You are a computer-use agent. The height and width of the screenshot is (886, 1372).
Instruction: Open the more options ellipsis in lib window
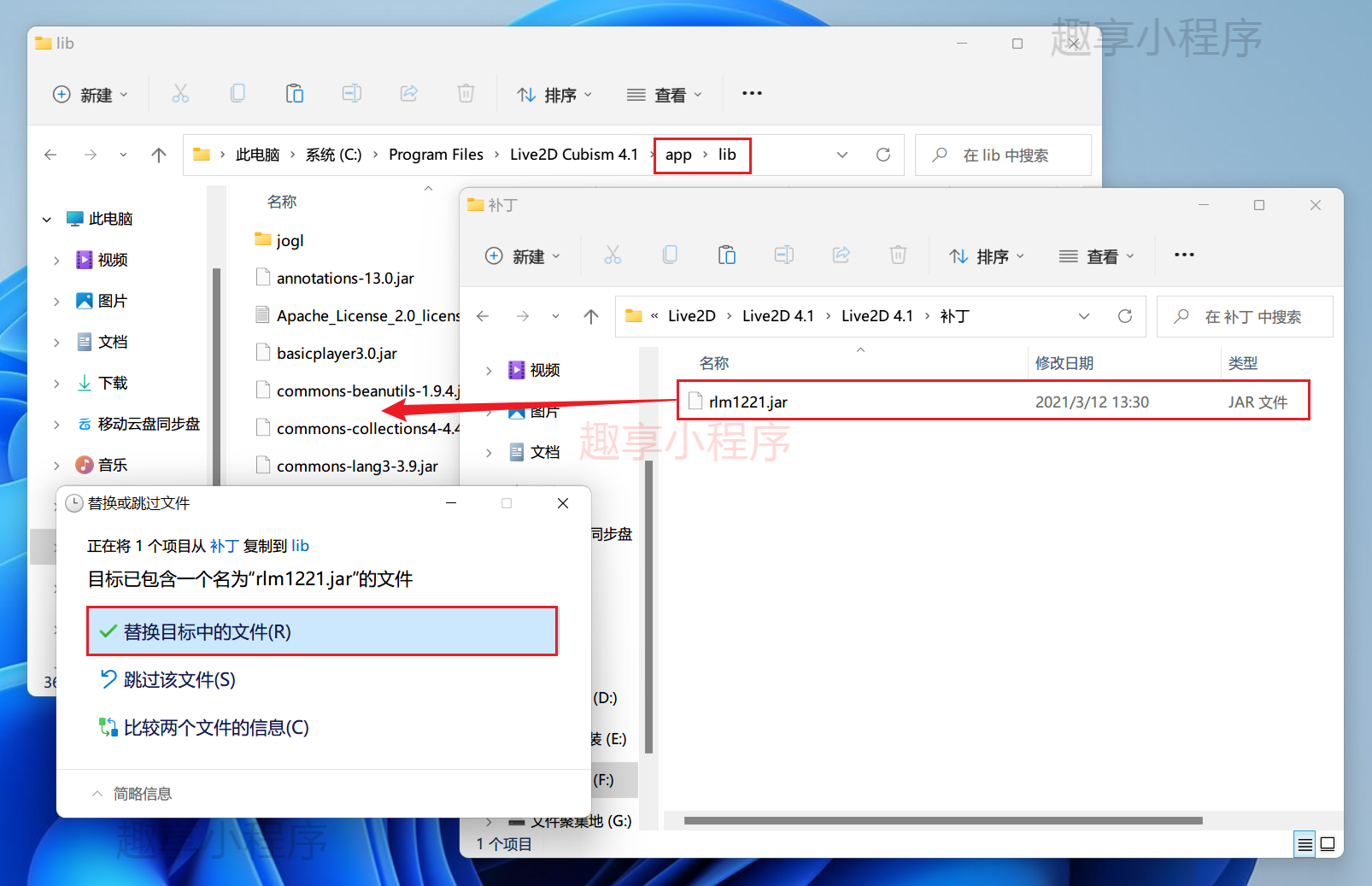(x=752, y=93)
